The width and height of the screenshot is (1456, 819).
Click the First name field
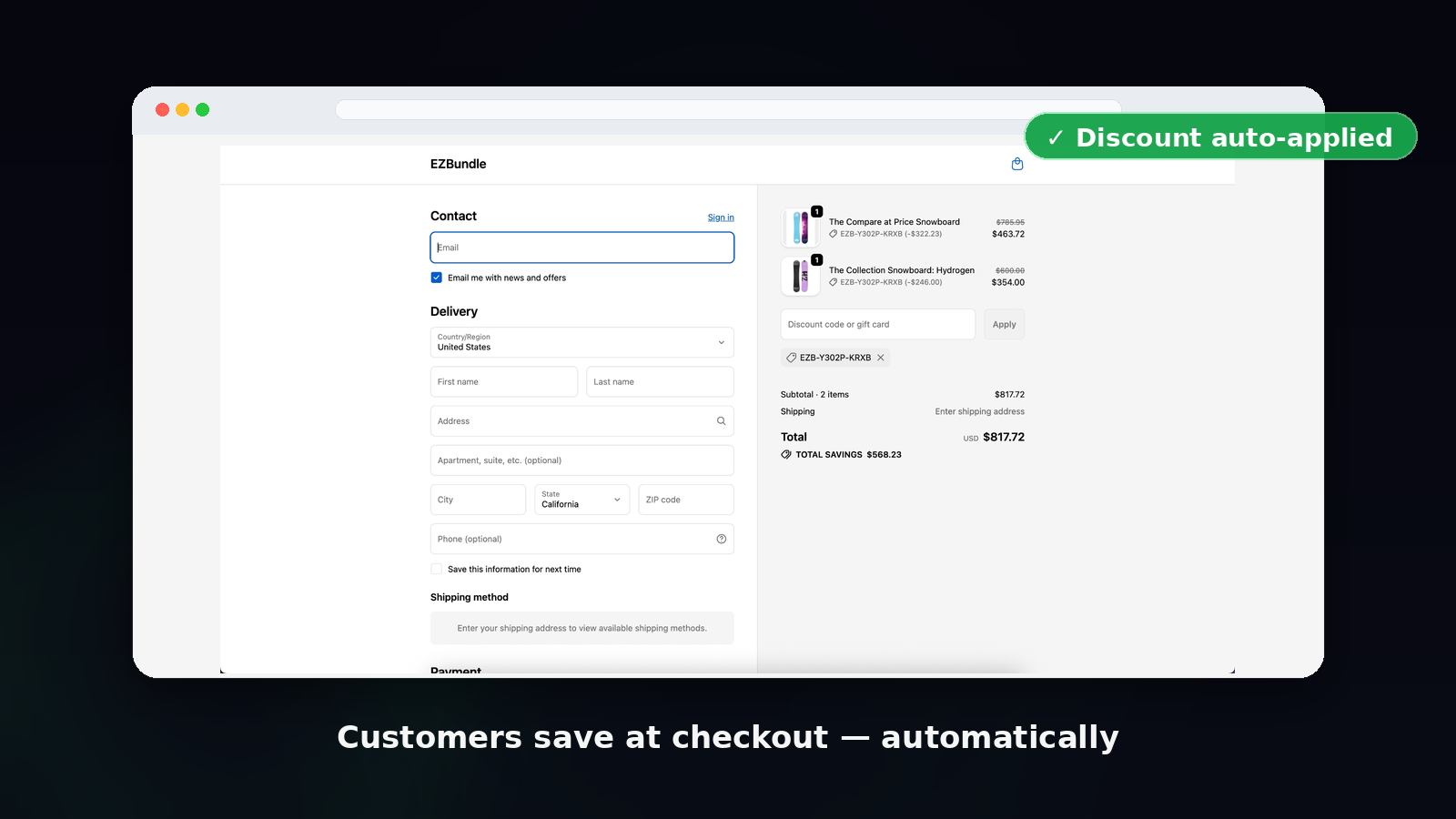tap(504, 381)
